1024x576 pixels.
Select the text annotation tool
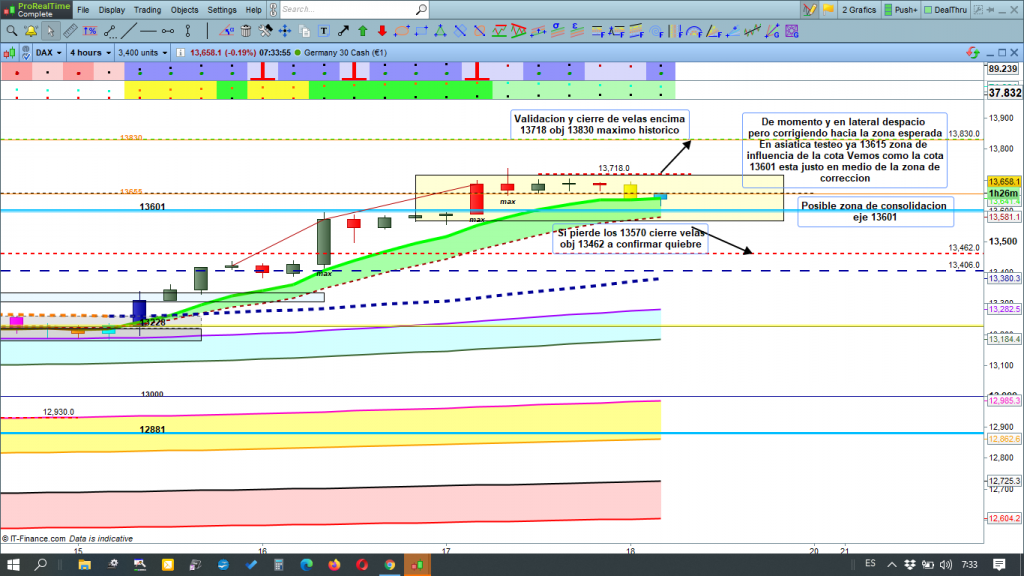pos(323,30)
